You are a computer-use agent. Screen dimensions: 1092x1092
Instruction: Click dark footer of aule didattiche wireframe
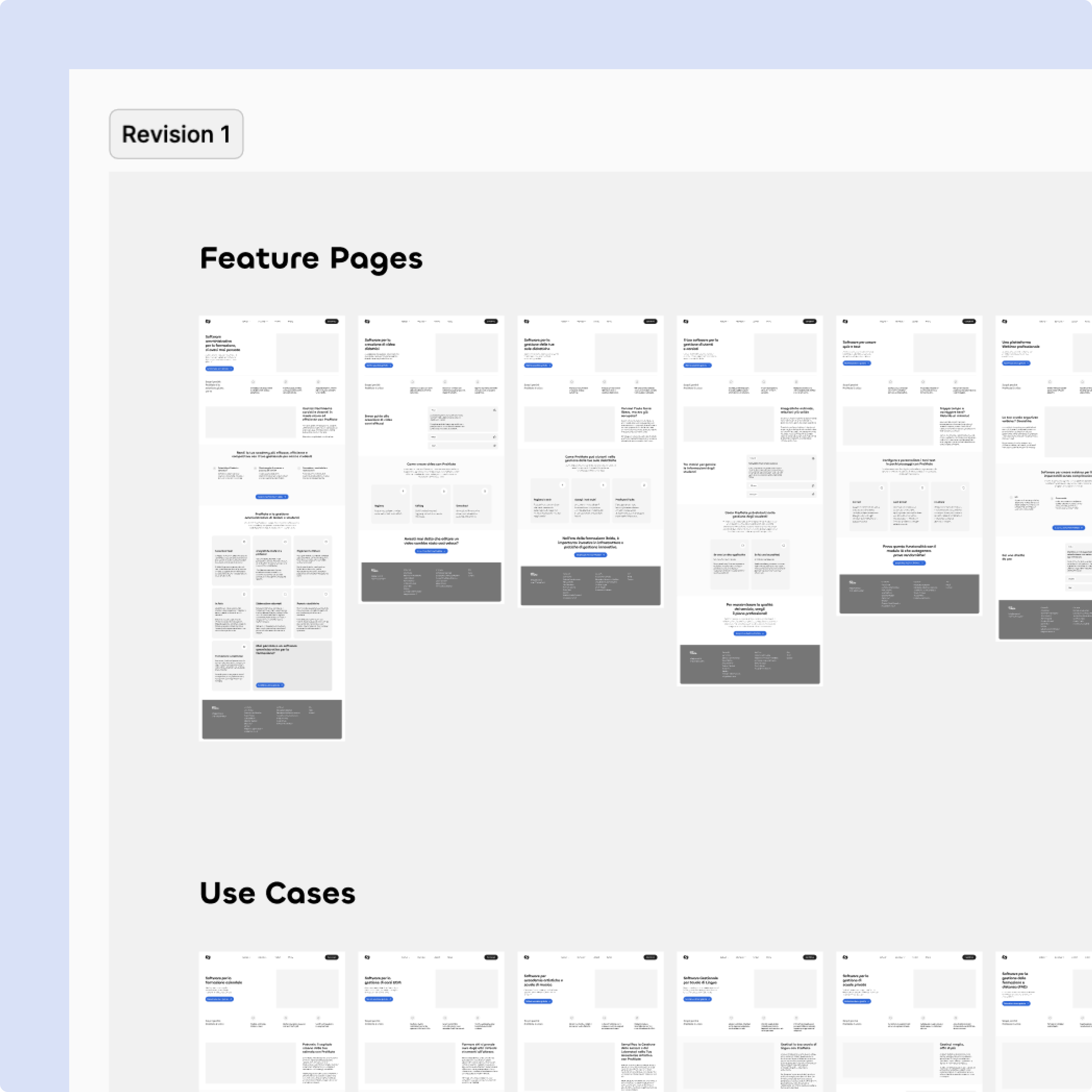click(591, 585)
